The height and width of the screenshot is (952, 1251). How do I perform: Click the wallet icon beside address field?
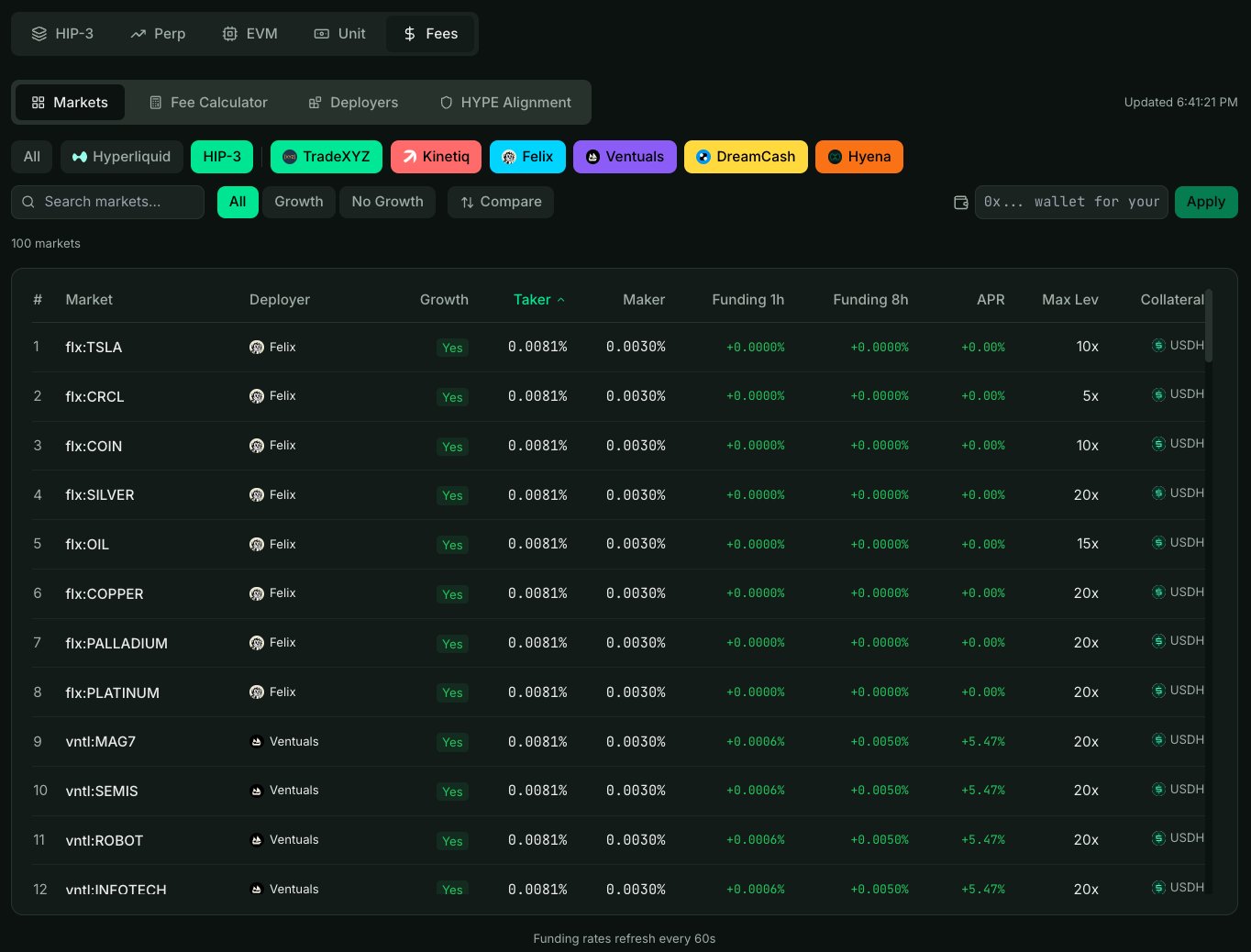960,203
